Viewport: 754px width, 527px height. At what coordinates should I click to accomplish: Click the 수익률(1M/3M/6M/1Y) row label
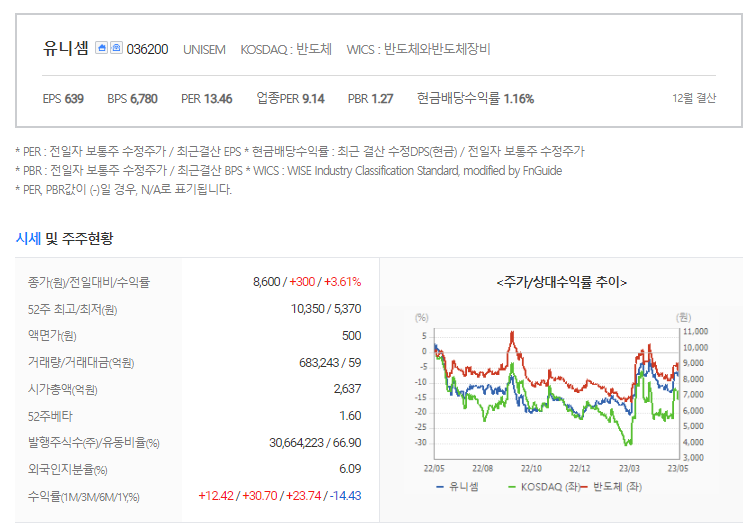(84, 496)
